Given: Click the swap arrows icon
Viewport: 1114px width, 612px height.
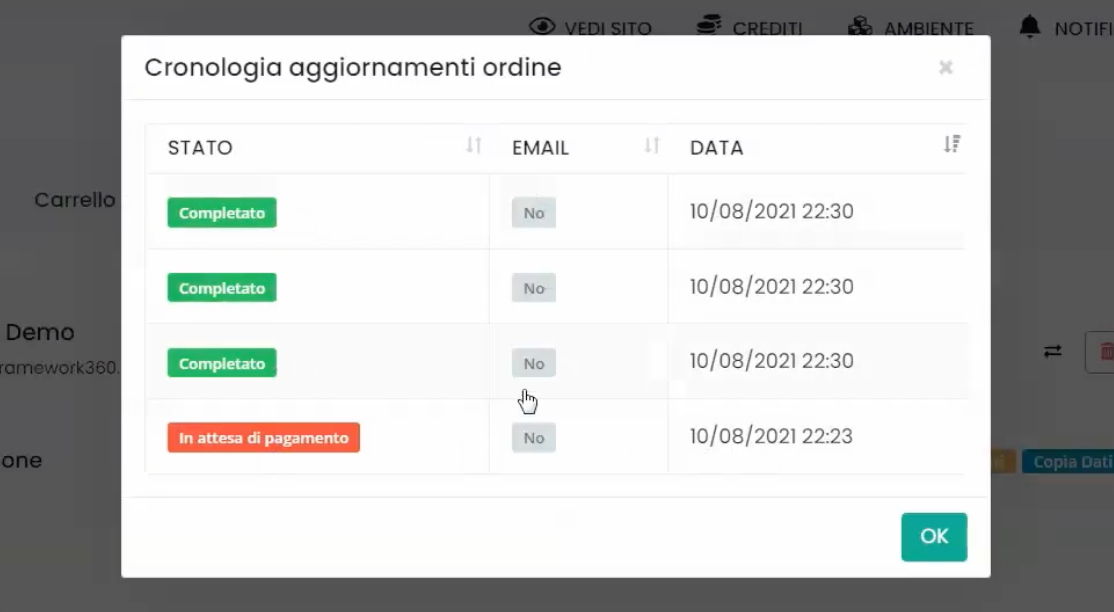Looking at the screenshot, I should coord(1053,351).
